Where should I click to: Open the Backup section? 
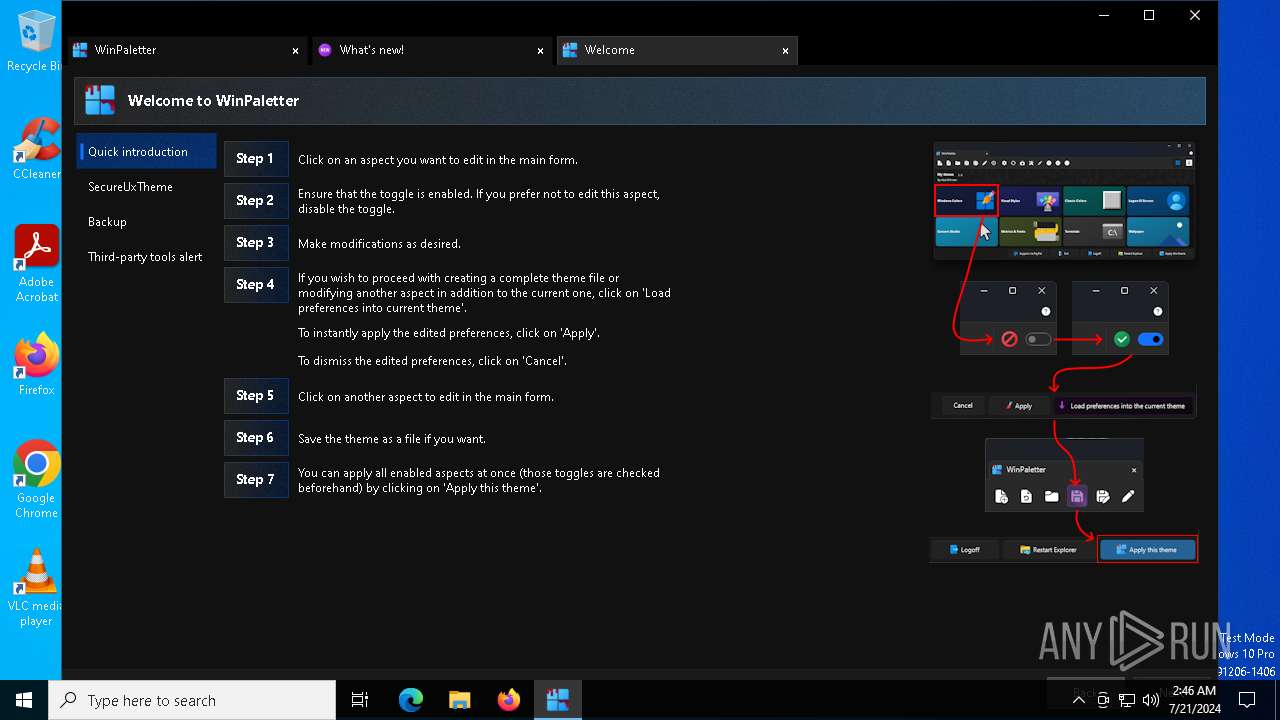tap(146, 222)
